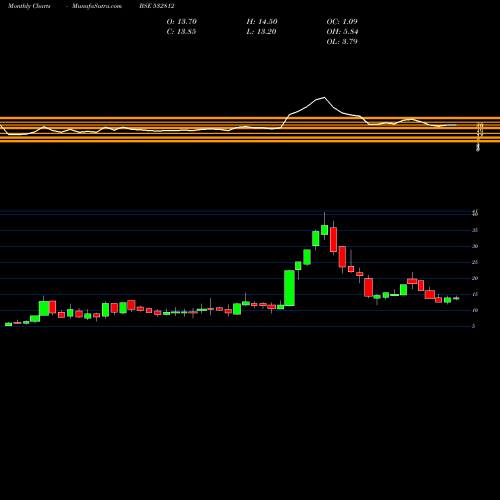The height and width of the screenshot is (500, 500).
Task: Click the OC: 1.09 reading
Action: point(342,22)
